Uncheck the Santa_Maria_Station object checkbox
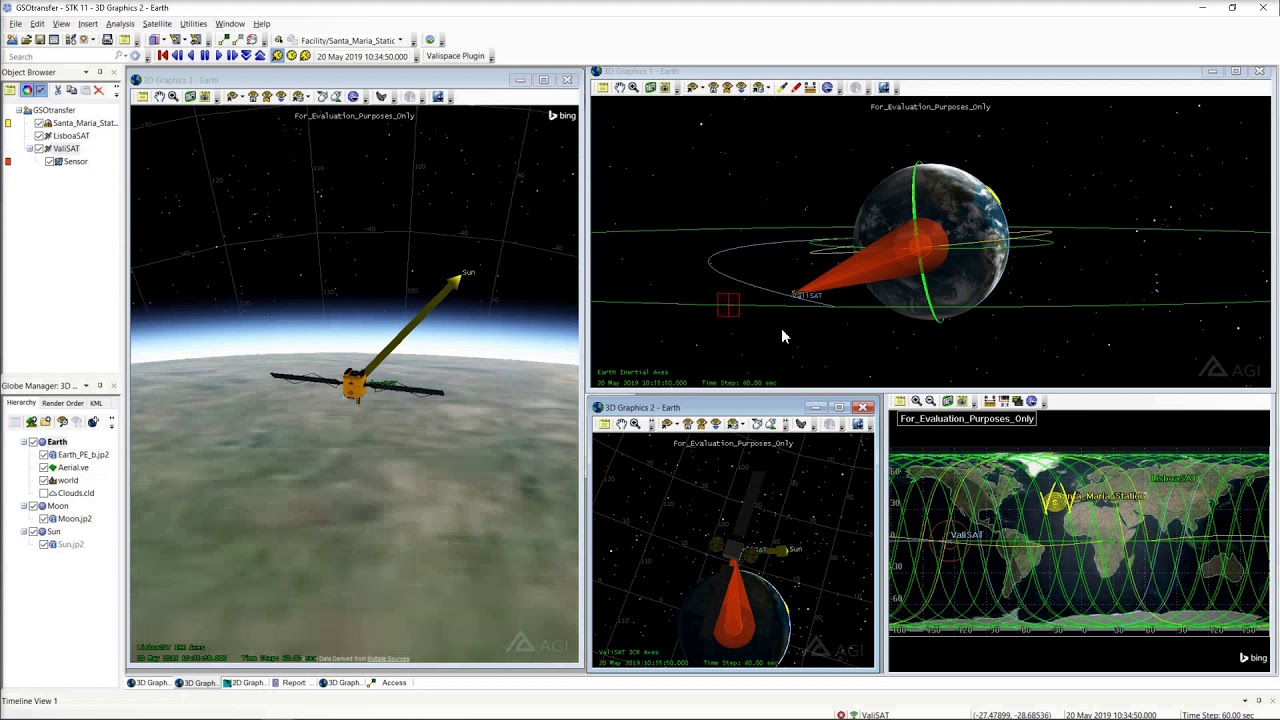 [x=40, y=123]
